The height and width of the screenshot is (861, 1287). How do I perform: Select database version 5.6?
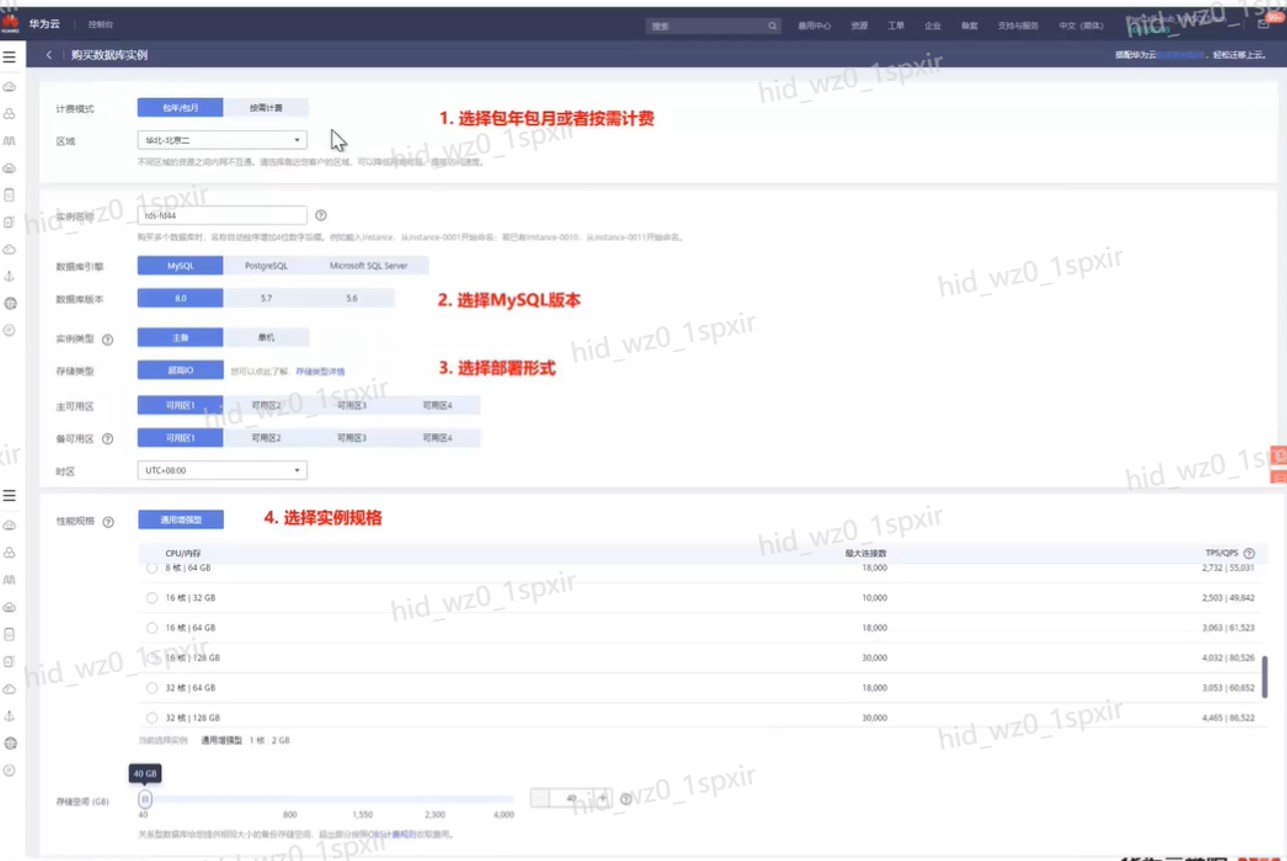point(352,298)
